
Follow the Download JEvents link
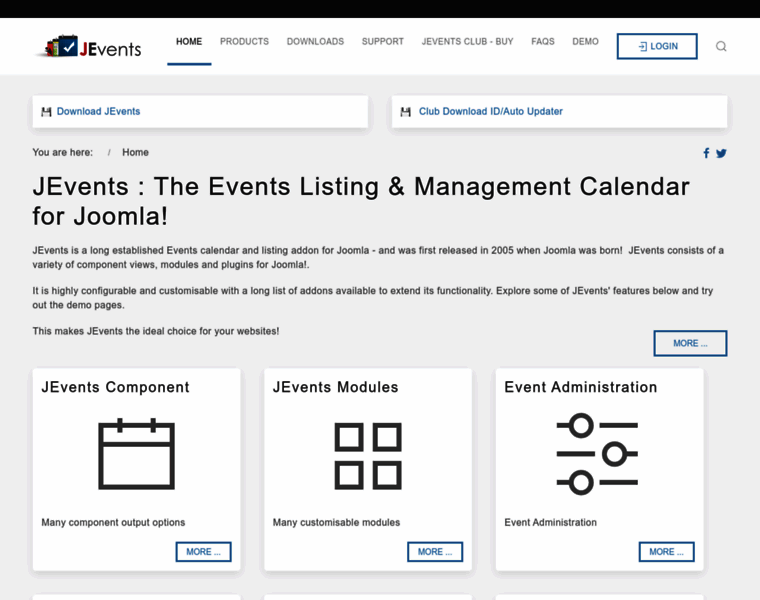click(x=98, y=111)
